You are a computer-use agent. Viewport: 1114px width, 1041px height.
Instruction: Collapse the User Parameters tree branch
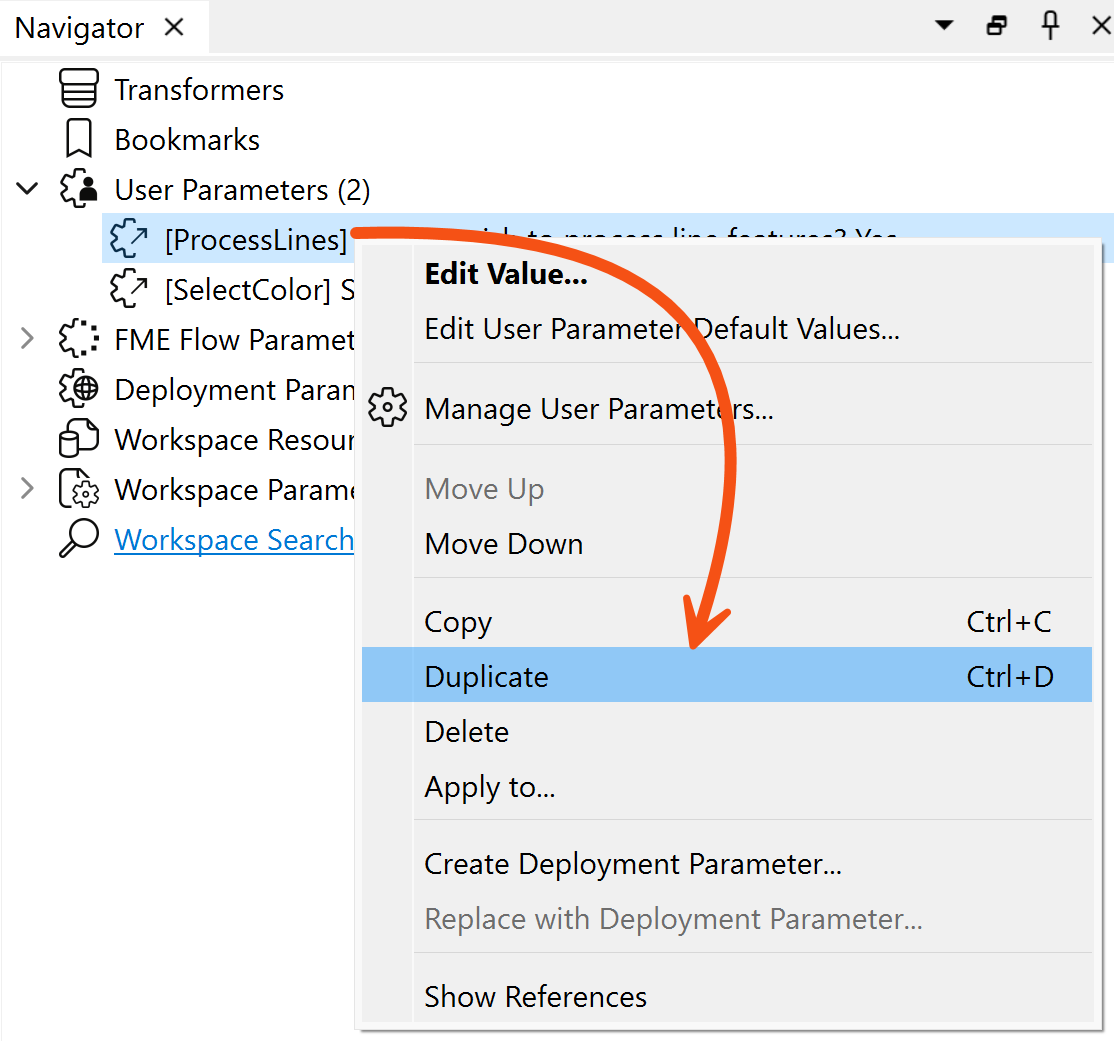tap(27, 188)
